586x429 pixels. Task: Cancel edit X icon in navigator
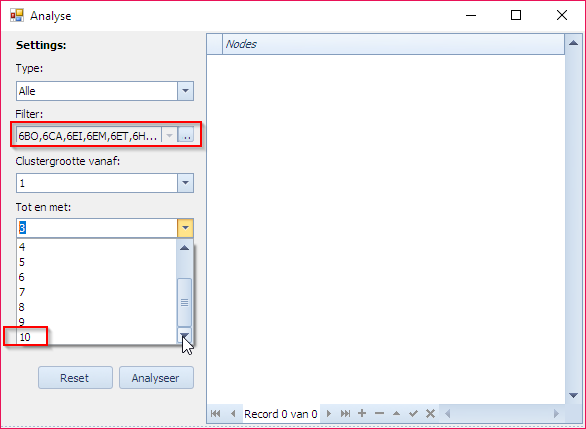point(430,414)
